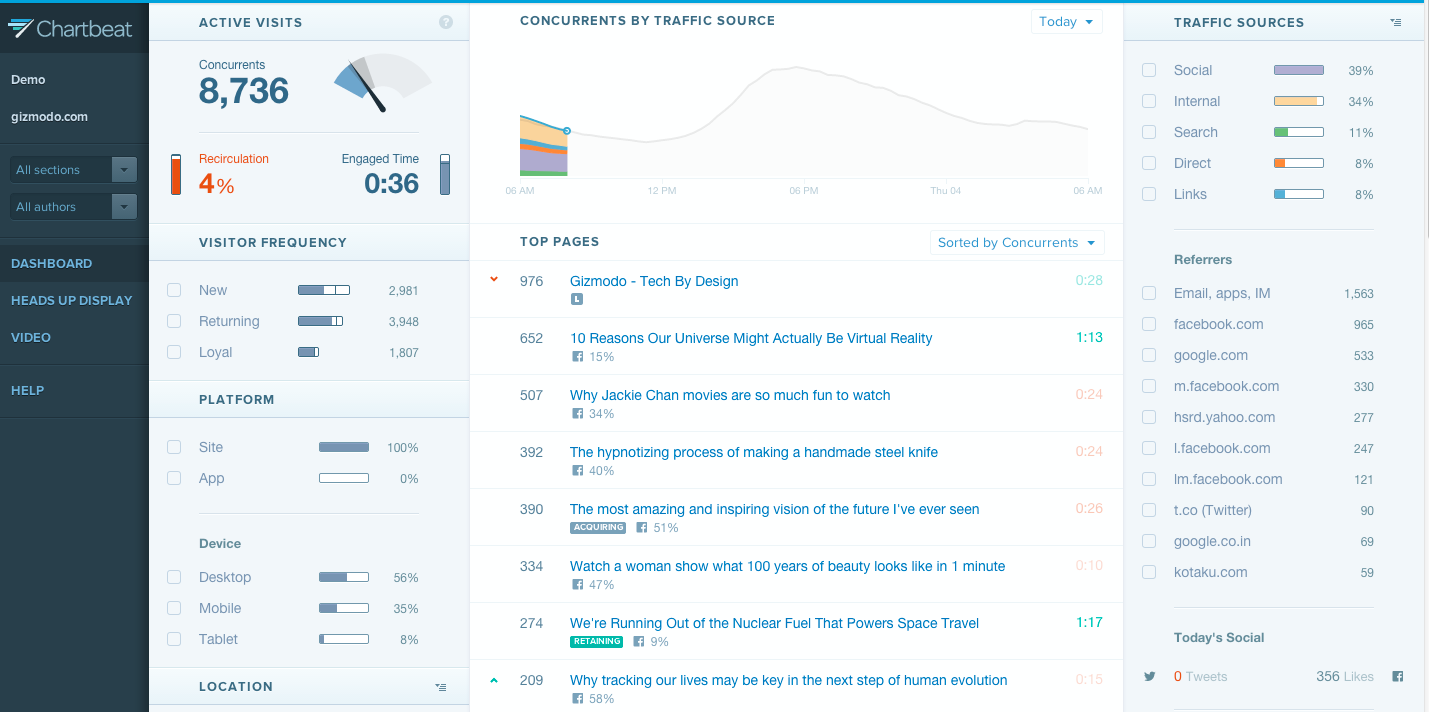Click the concurrents gauge dial

pos(382,82)
